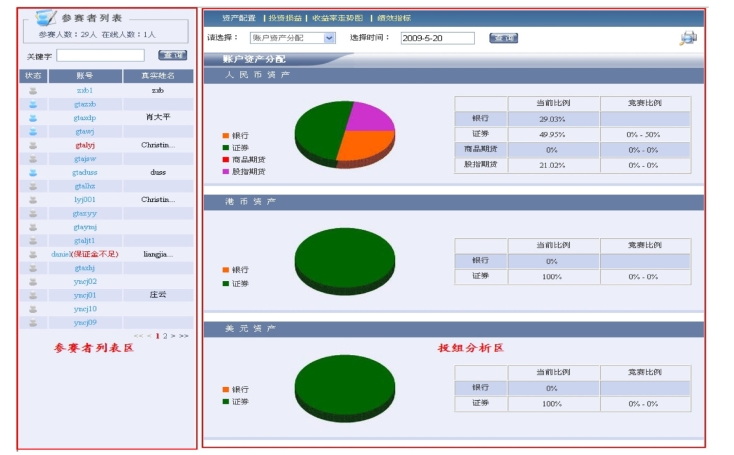Click the 美元资产 section header
The height and width of the screenshot is (455, 734).
tap(453, 329)
